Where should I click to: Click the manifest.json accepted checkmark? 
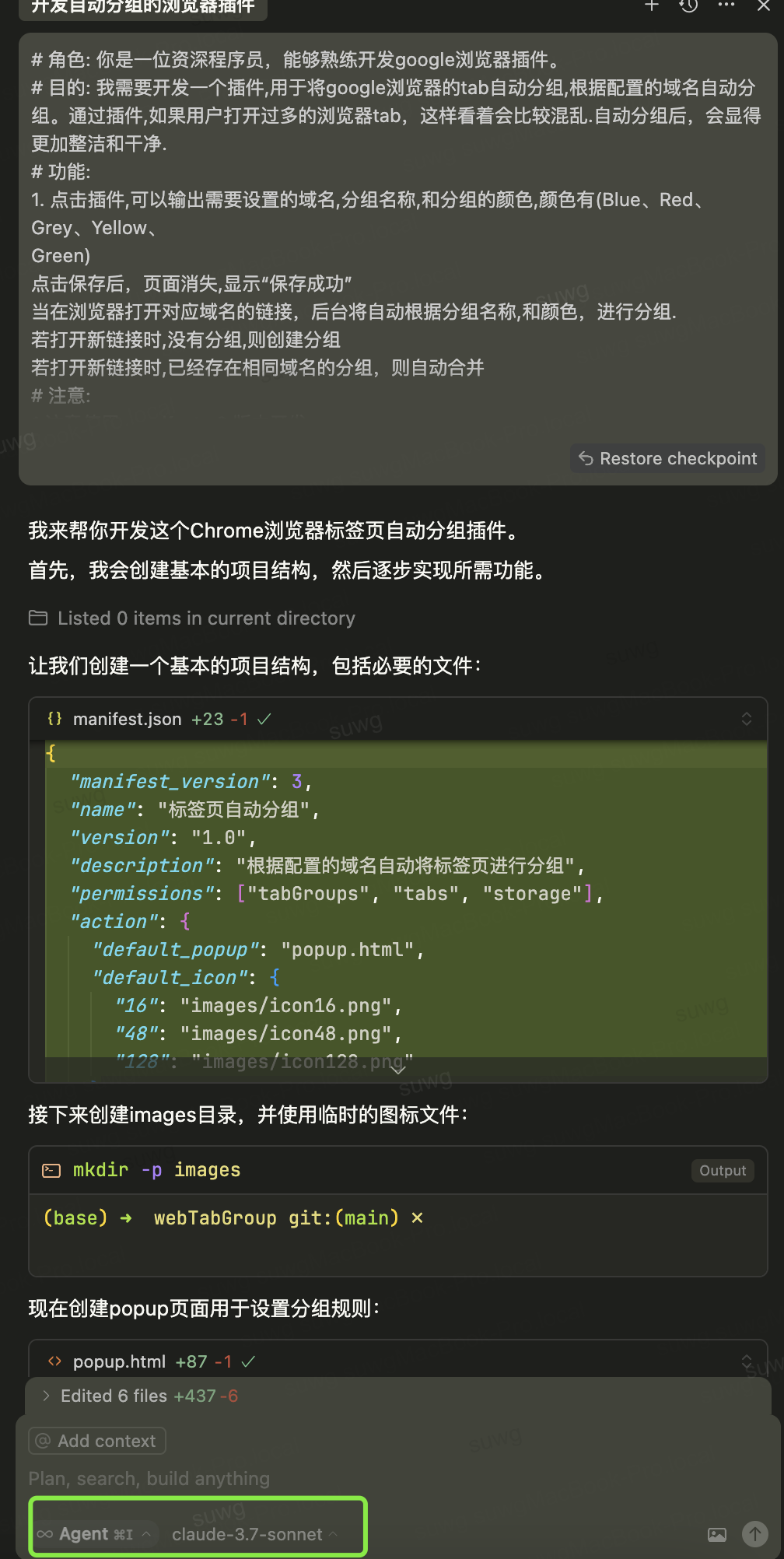tap(264, 719)
